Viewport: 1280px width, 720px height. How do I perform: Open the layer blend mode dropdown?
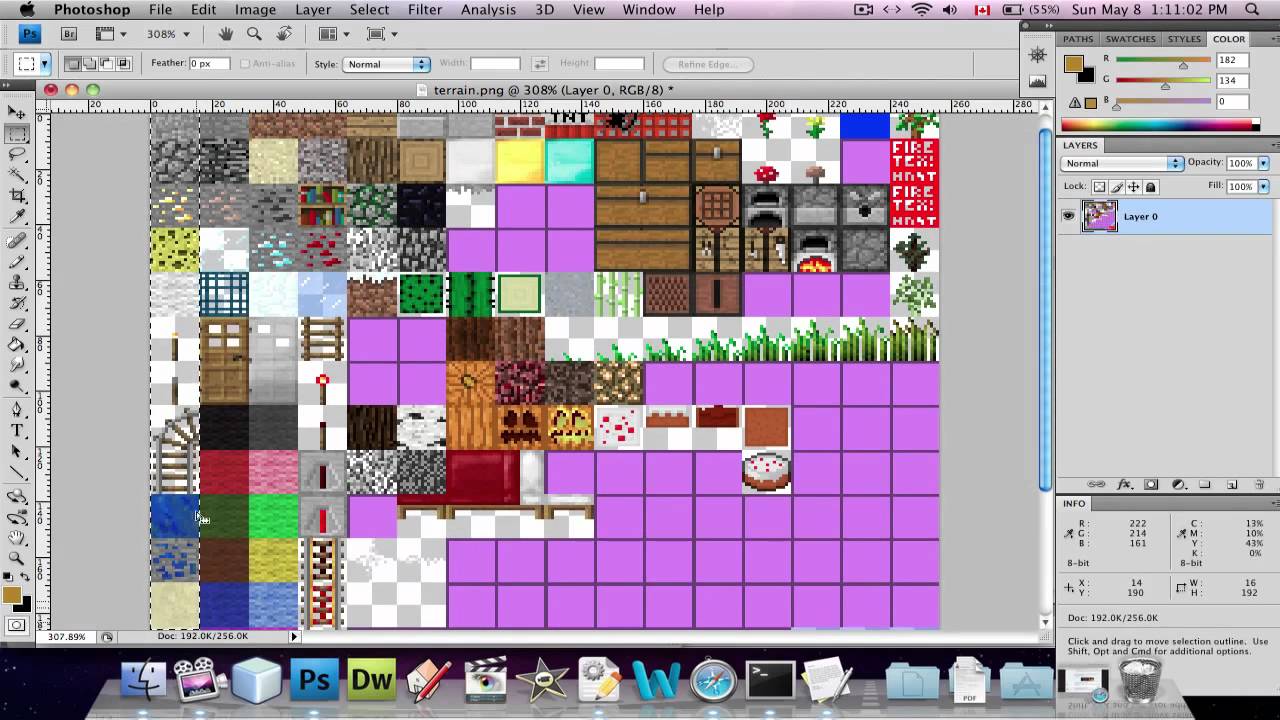click(x=1121, y=163)
